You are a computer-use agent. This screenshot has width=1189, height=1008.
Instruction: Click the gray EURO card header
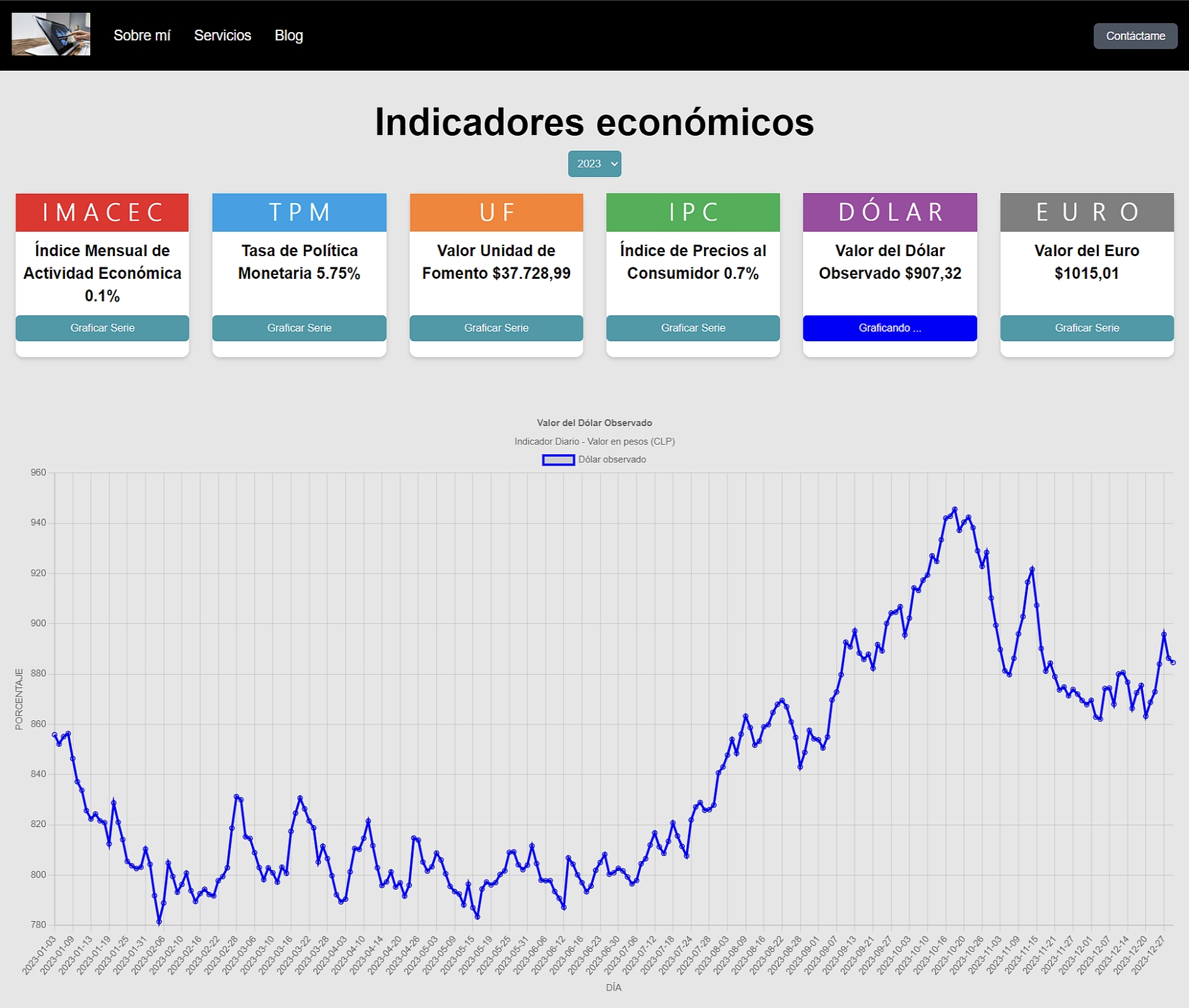(1087, 213)
